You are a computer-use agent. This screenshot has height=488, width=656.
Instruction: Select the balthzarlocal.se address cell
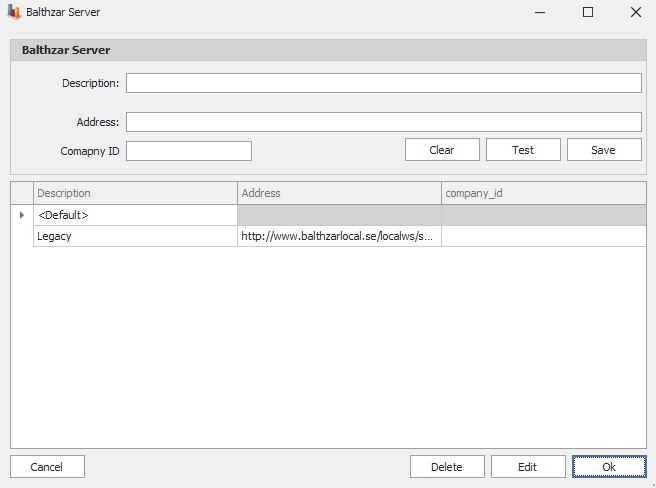coord(339,236)
